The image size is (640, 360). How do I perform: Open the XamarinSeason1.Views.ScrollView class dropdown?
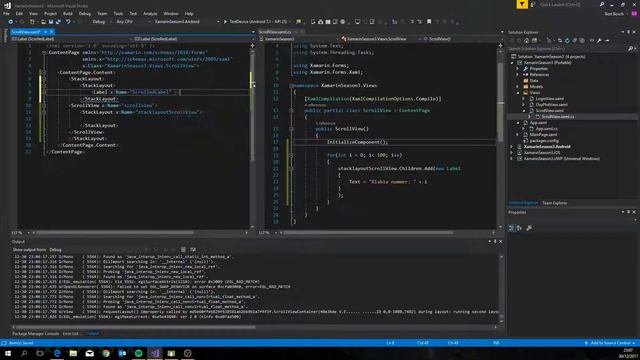point(380,39)
